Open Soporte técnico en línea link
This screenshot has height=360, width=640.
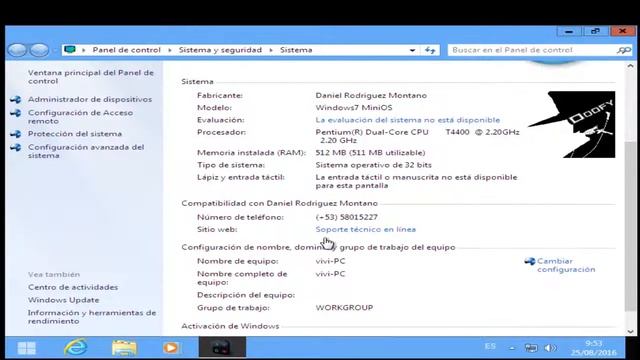pyautogui.click(x=366, y=229)
